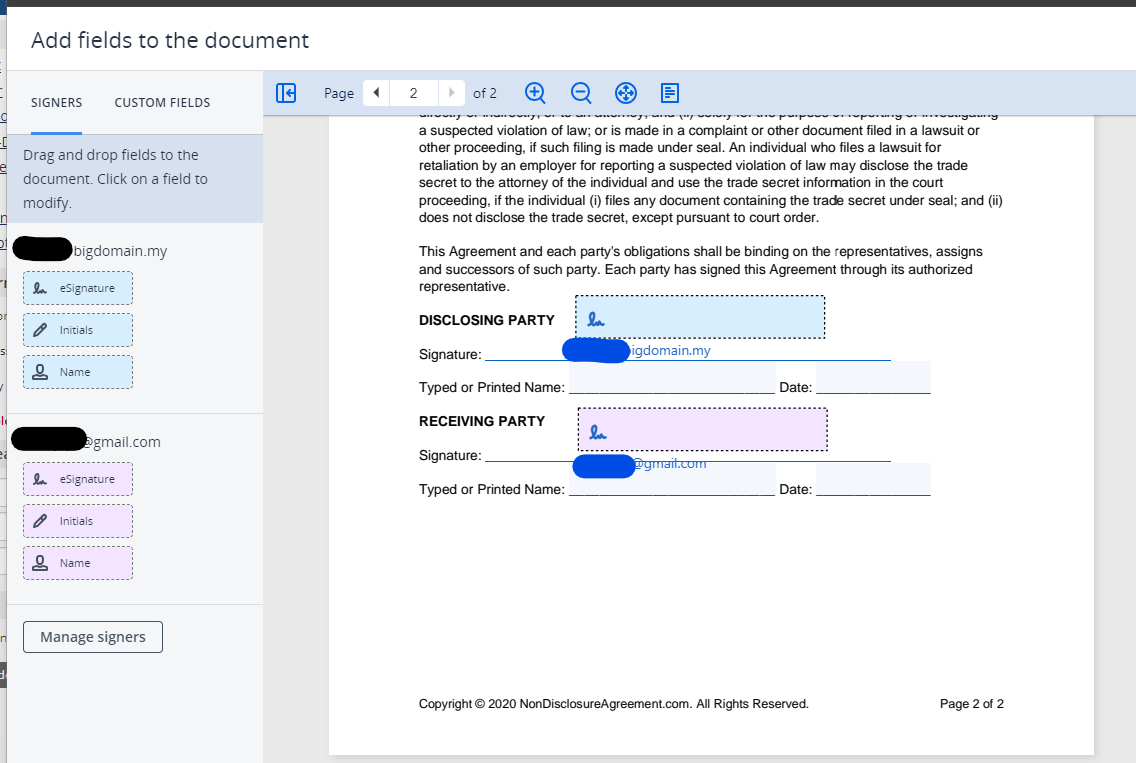The width and height of the screenshot is (1136, 763).
Task: Click the page number input field
Action: click(x=413, y=93)
